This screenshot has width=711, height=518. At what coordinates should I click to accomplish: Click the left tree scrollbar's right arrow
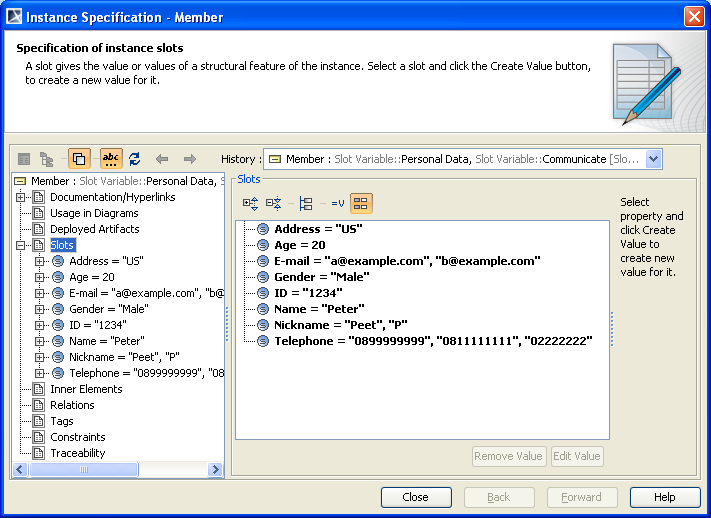point(215,469)
